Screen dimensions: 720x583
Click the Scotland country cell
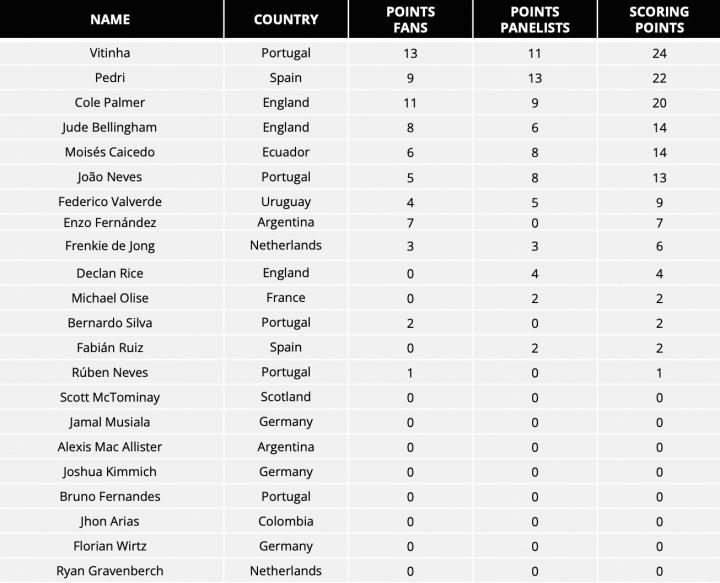click(x=286, y=397)
